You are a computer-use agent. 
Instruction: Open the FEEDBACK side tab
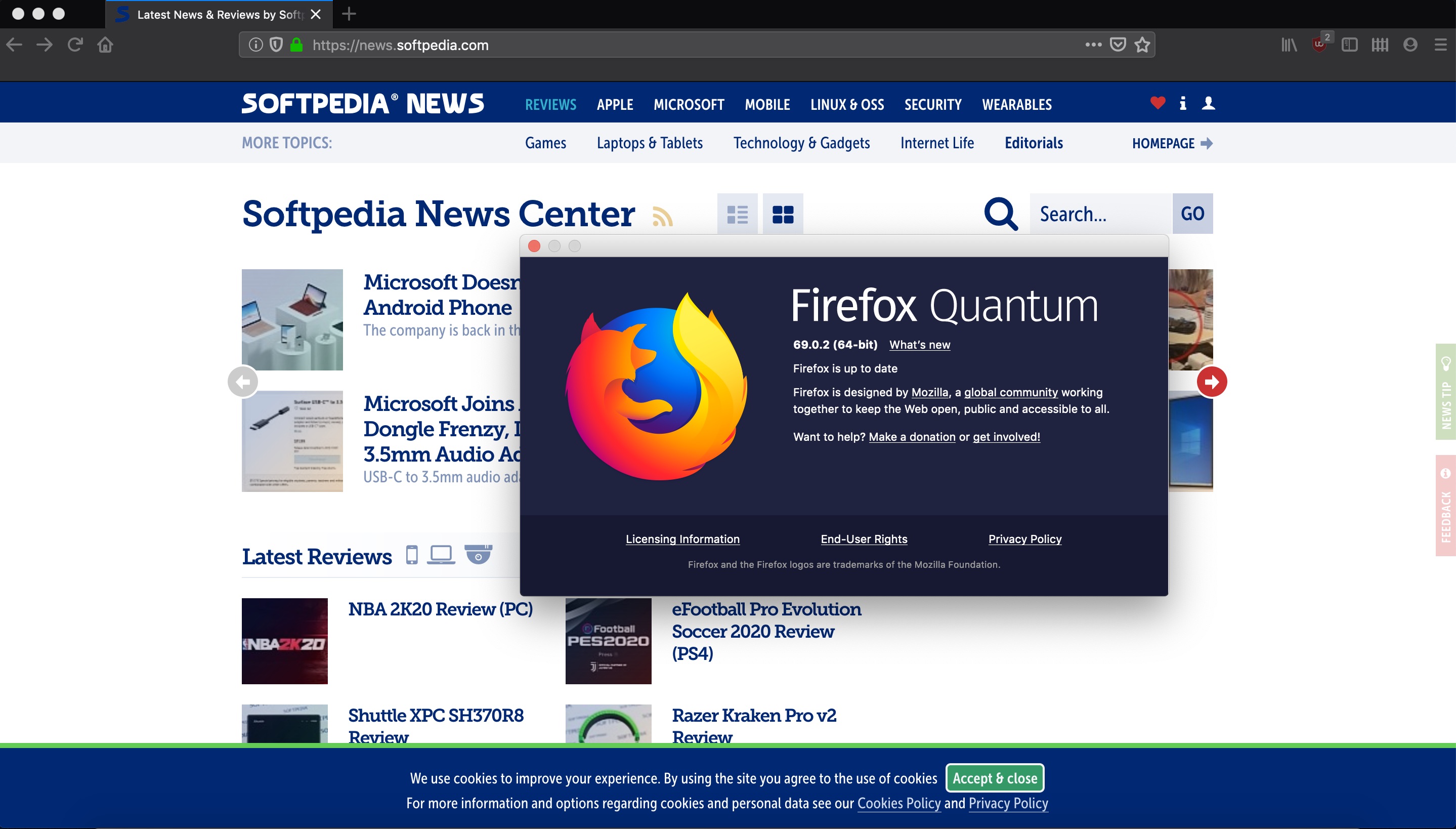click(x=1446, y=506)
